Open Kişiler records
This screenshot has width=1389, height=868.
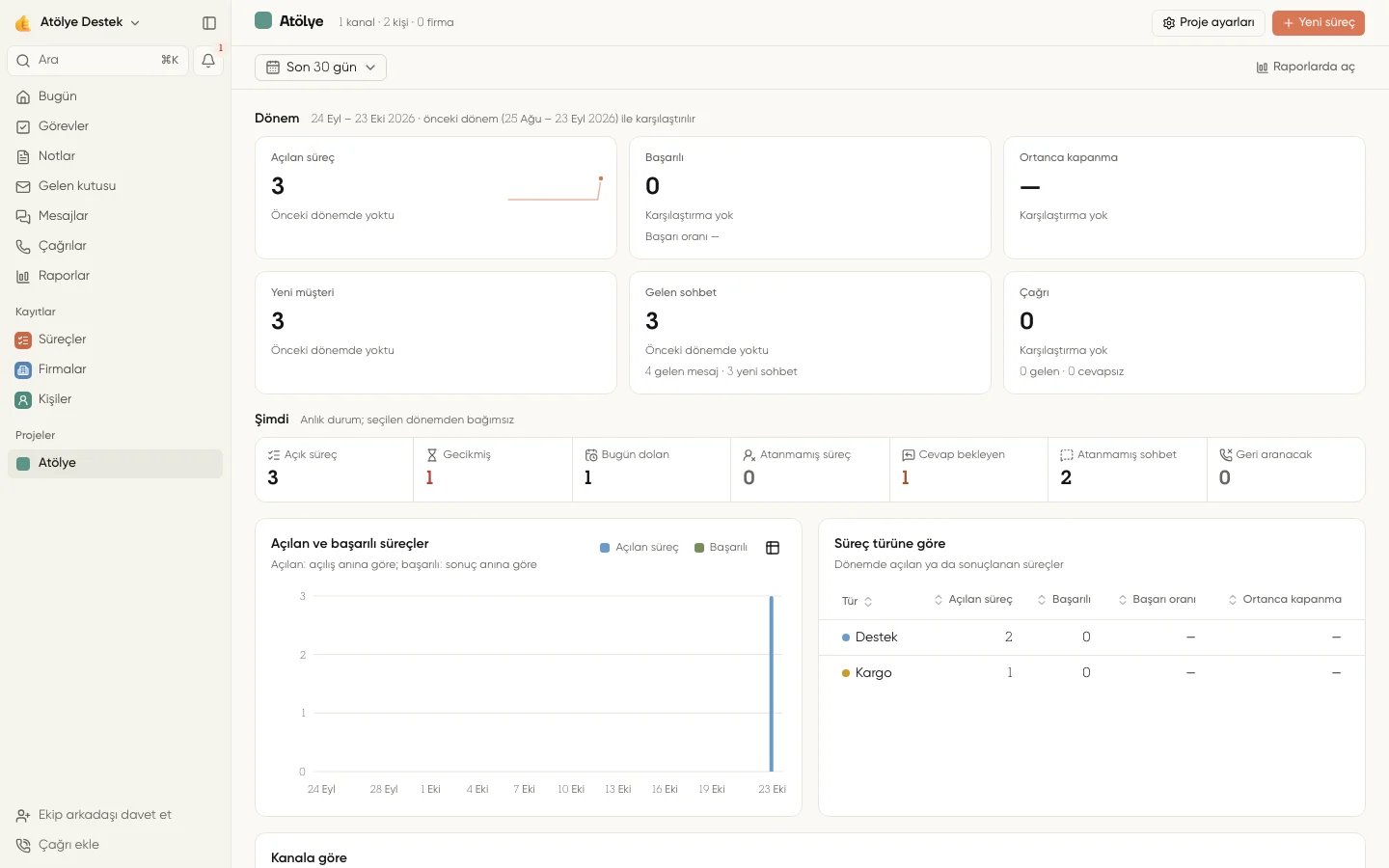tap(116, 399)
